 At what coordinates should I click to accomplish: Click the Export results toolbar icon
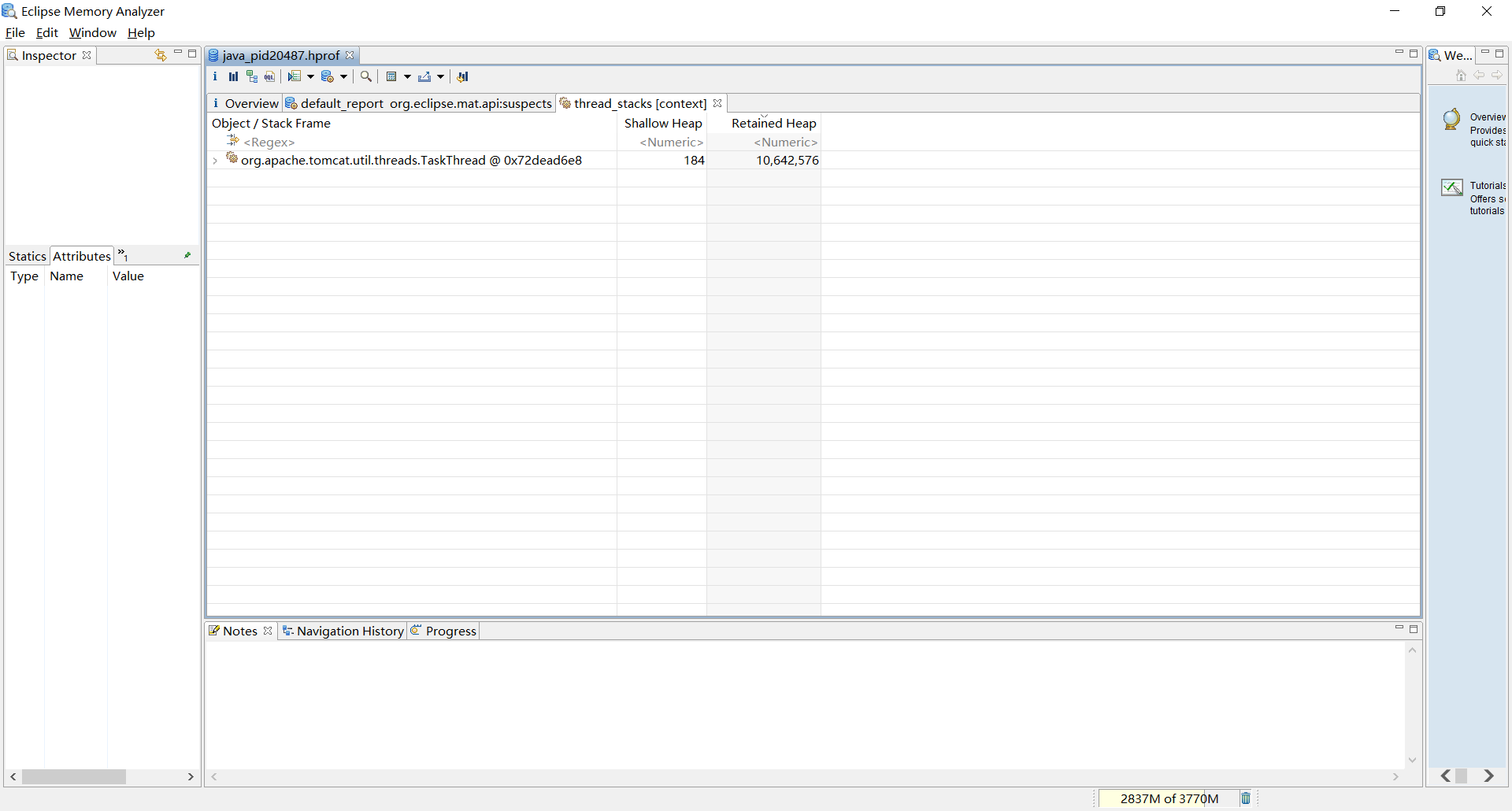424,76
